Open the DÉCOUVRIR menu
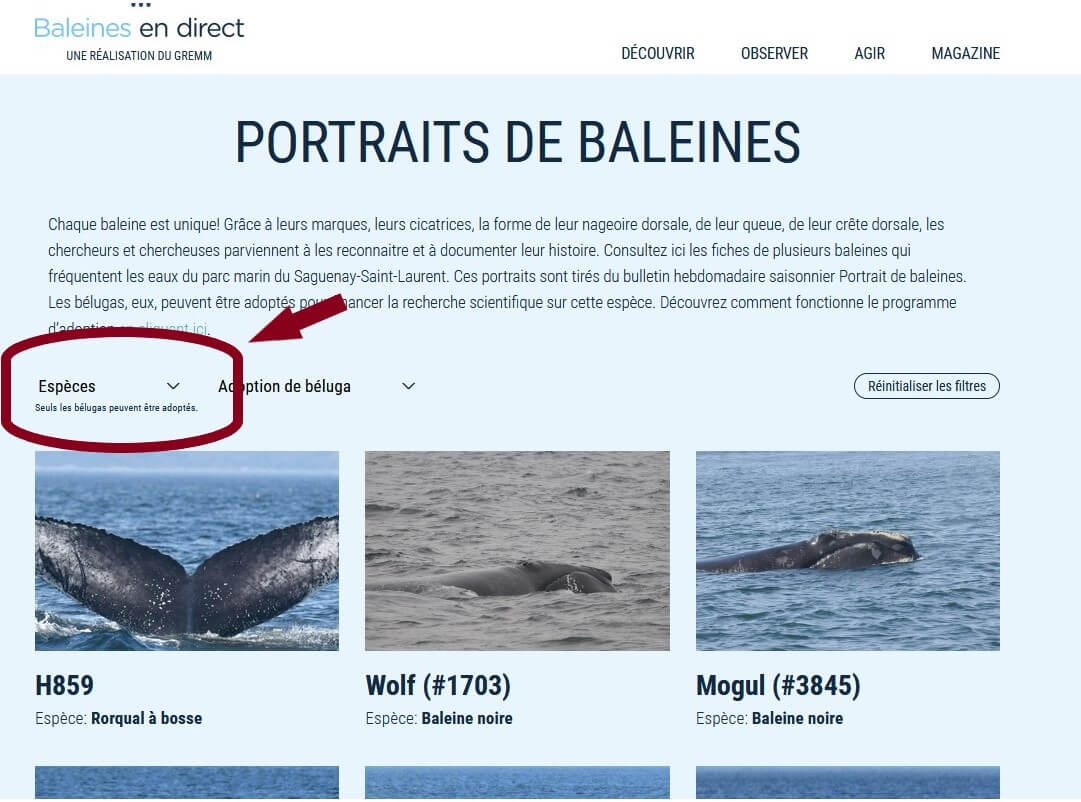The width and height of the screenshot is (1081, 802). tap(658, 53)
